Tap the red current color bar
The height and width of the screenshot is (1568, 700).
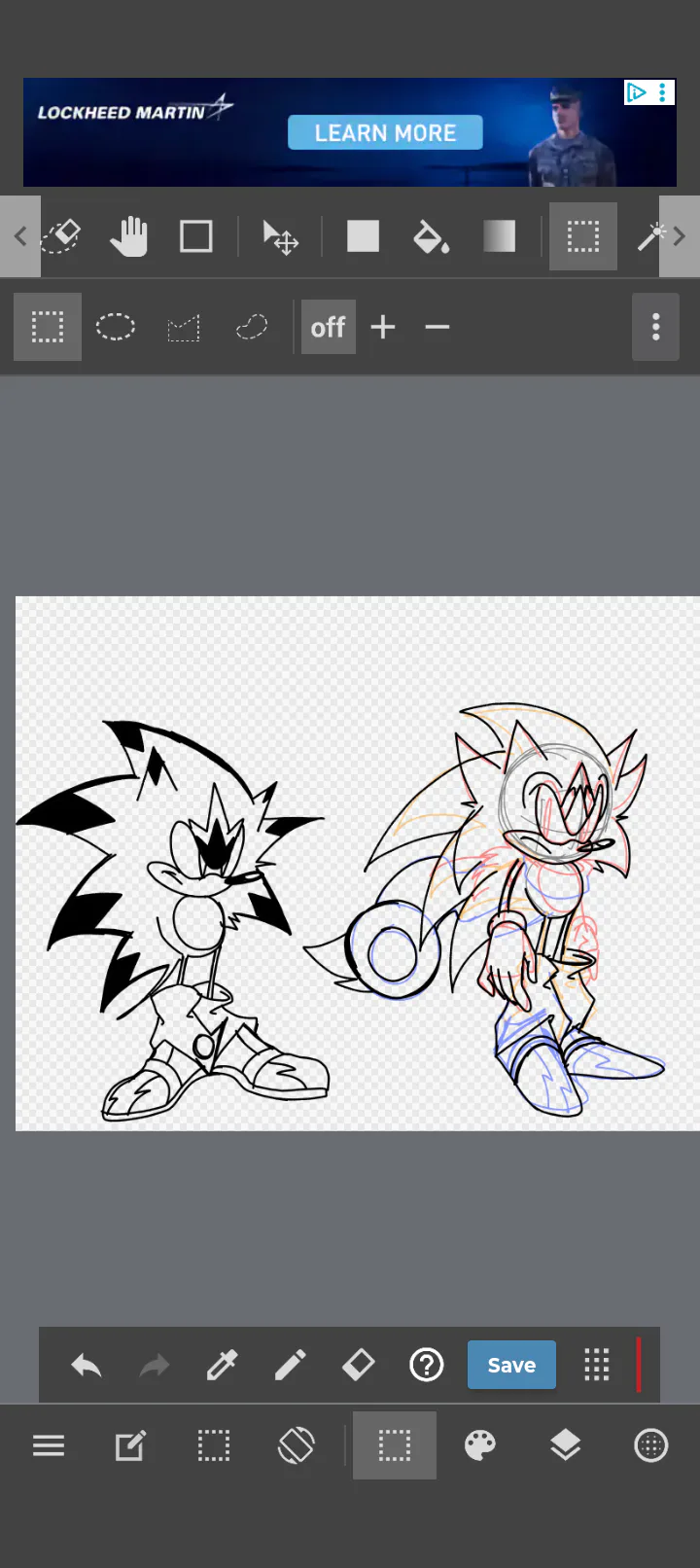(639, 1366)
